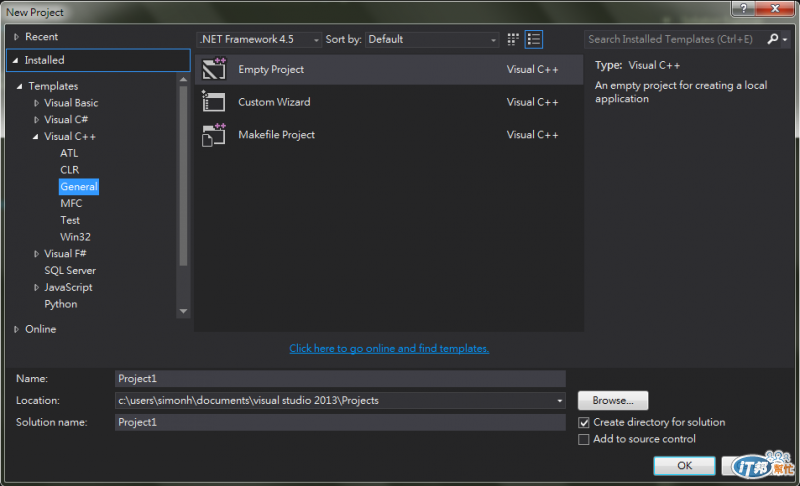
Task: Click the Empty Project name text
Action: 271,69
